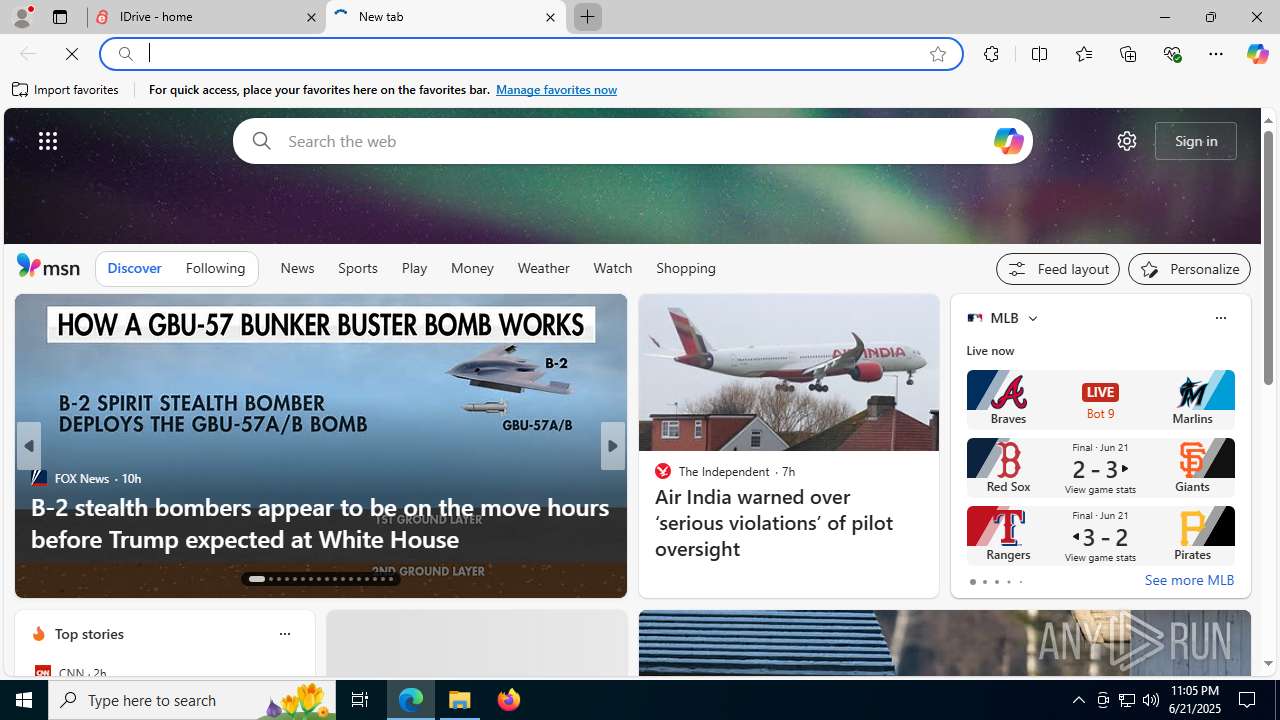Open the MSN apps grid launcher
1280x720 pixels.
(x=48, y=141)
